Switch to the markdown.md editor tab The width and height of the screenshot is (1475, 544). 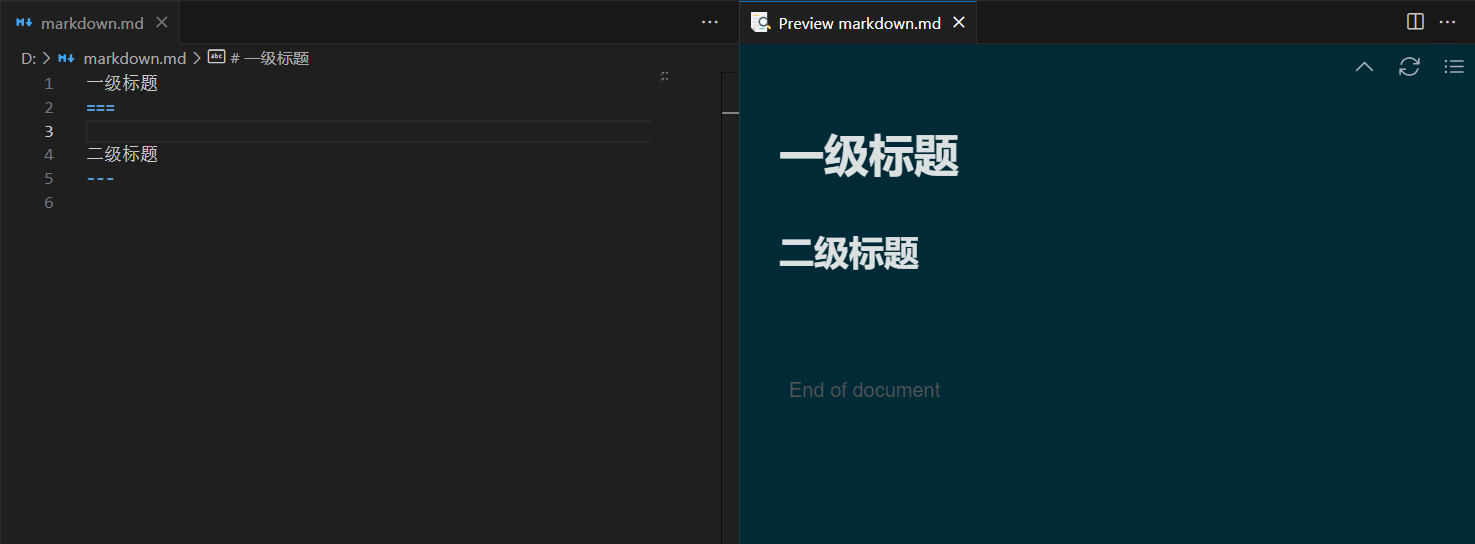pos(92,22)
